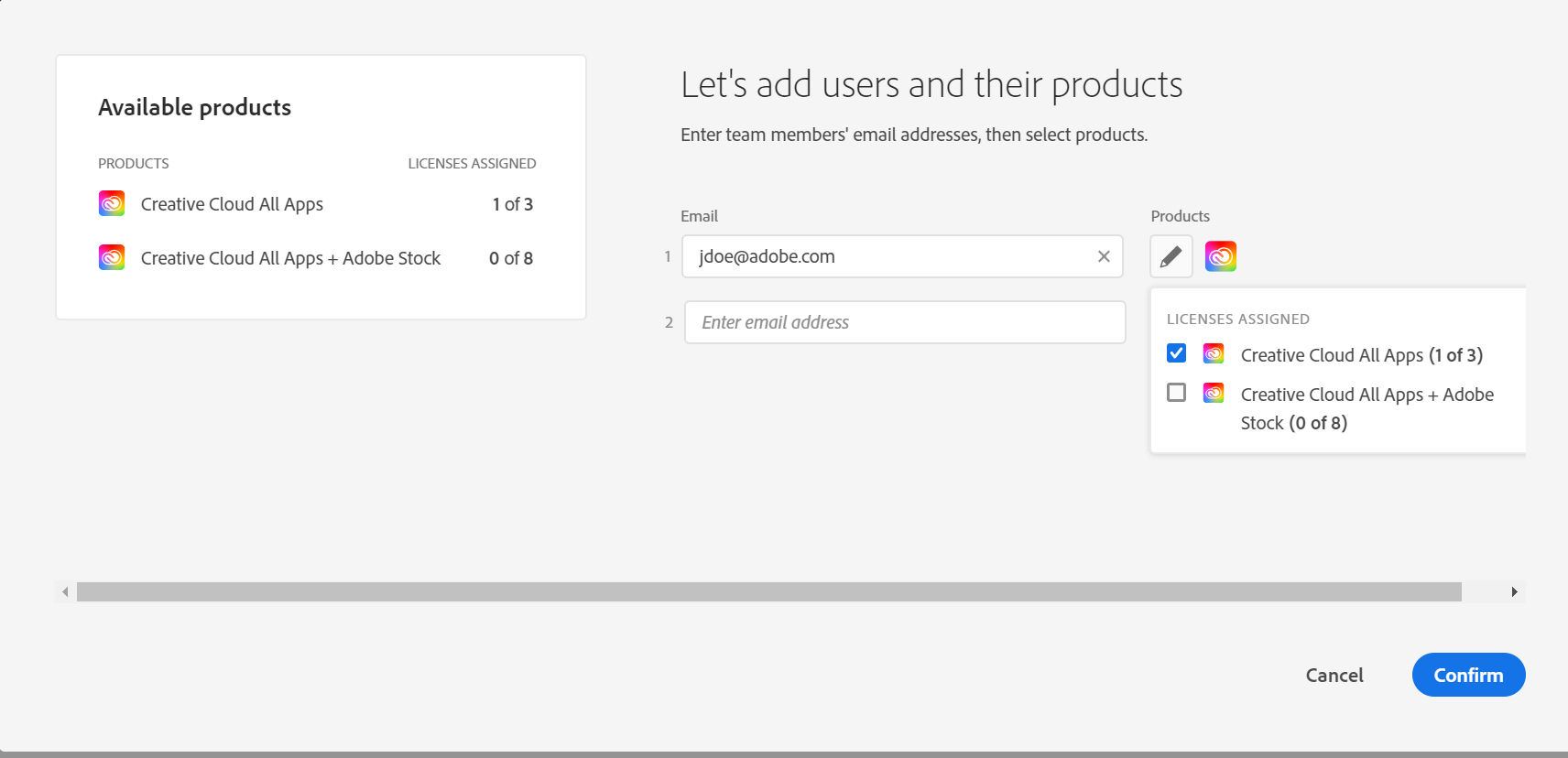
Task: Click the pencil edit products icon
Action: tap(1171, 257)
